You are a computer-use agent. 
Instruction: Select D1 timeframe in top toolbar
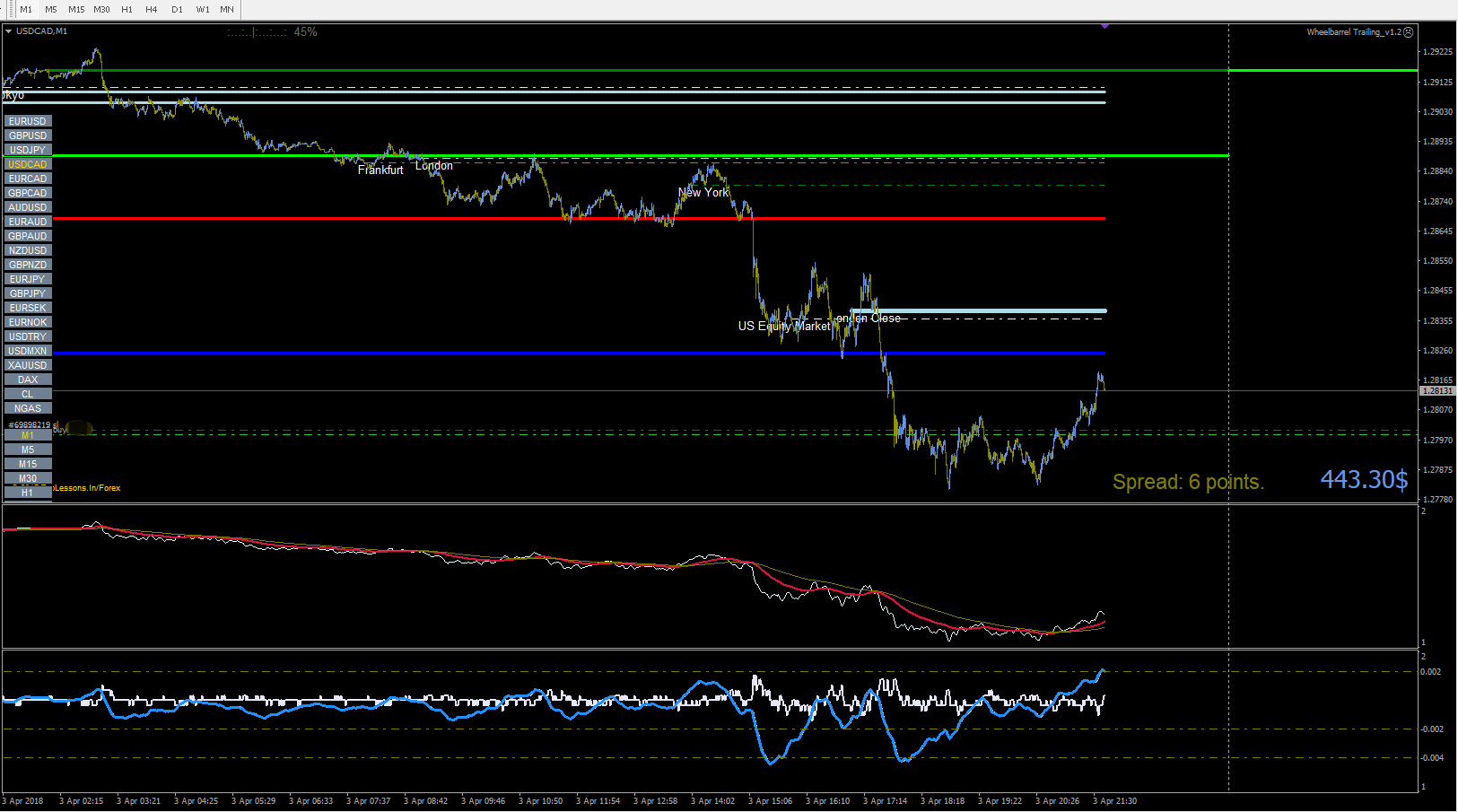(x=177, y=10)
